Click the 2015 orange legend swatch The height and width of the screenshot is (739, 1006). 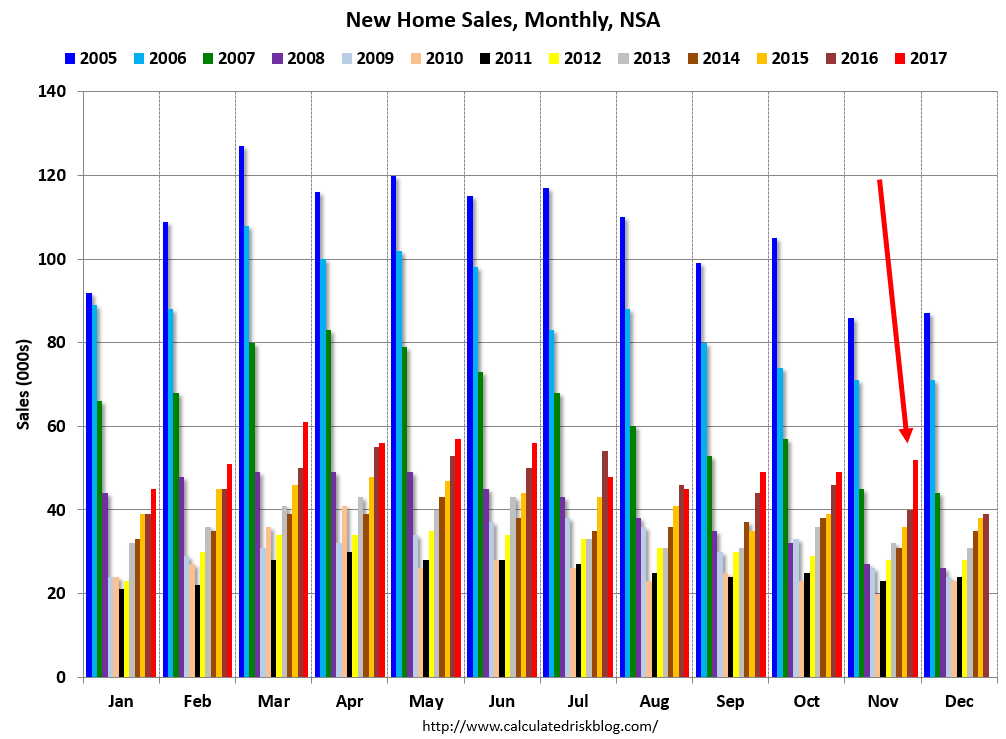coord(762,58)
